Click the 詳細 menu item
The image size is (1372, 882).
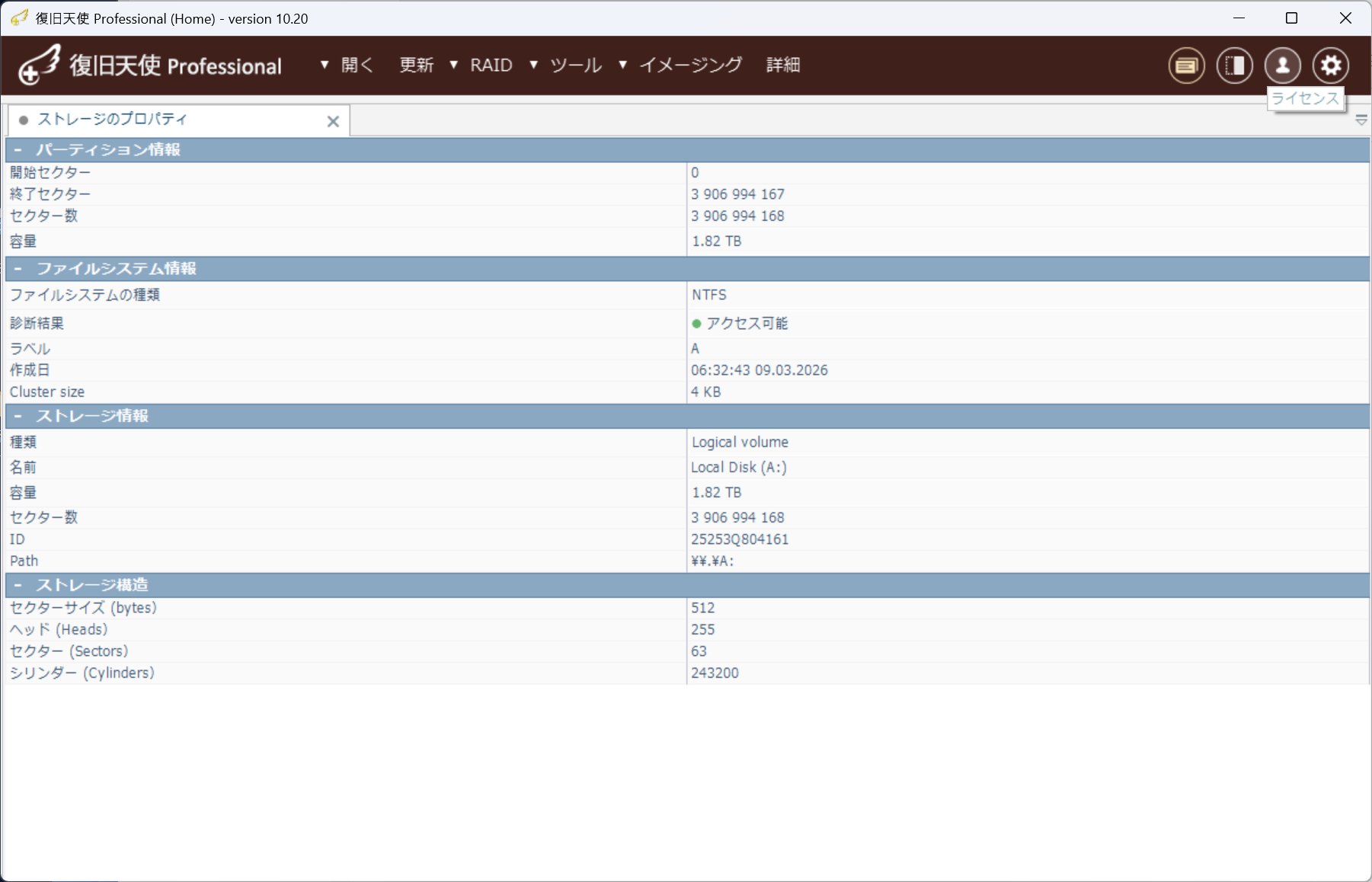783,66
